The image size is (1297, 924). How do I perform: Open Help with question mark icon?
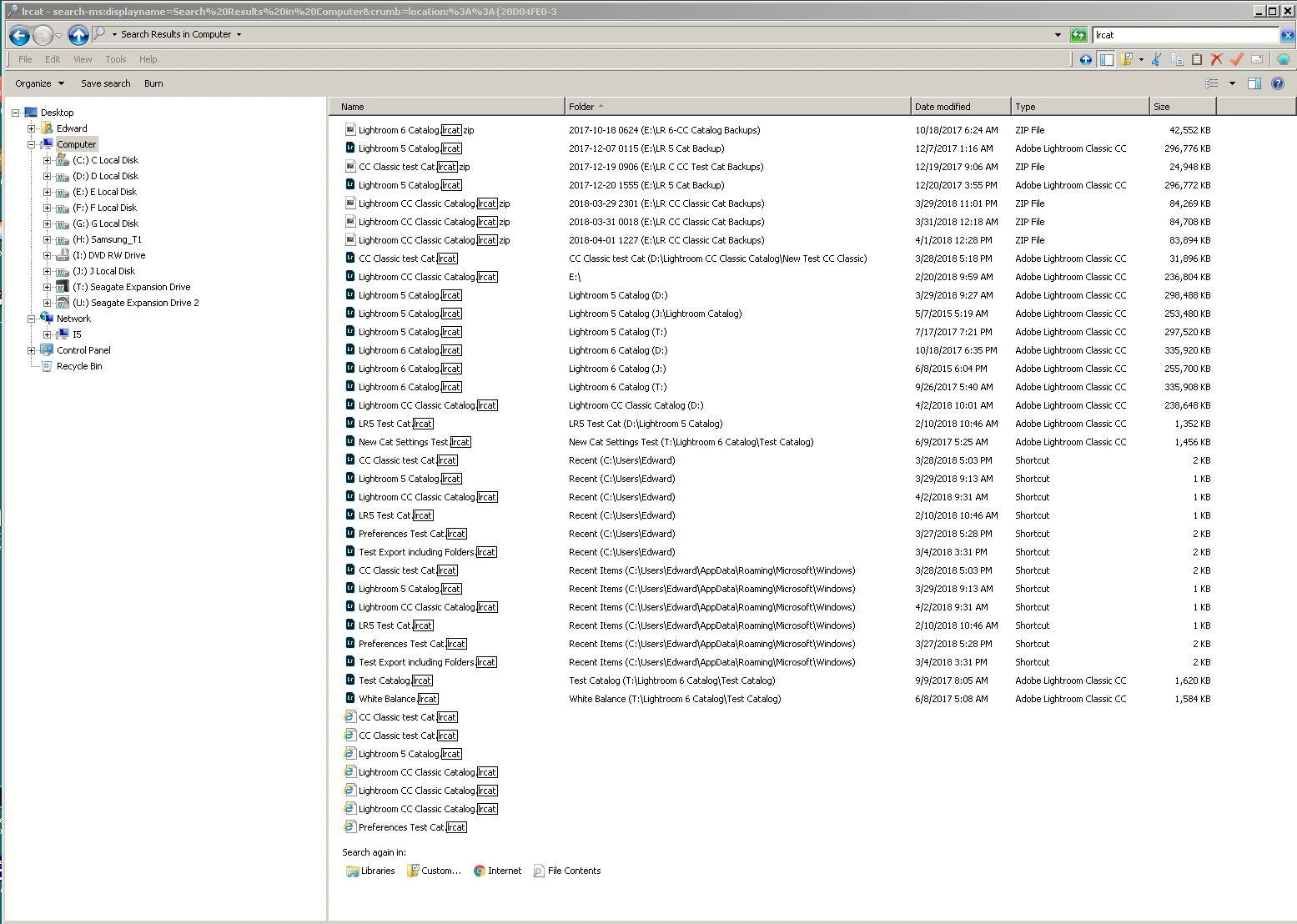coord(1278,83)
